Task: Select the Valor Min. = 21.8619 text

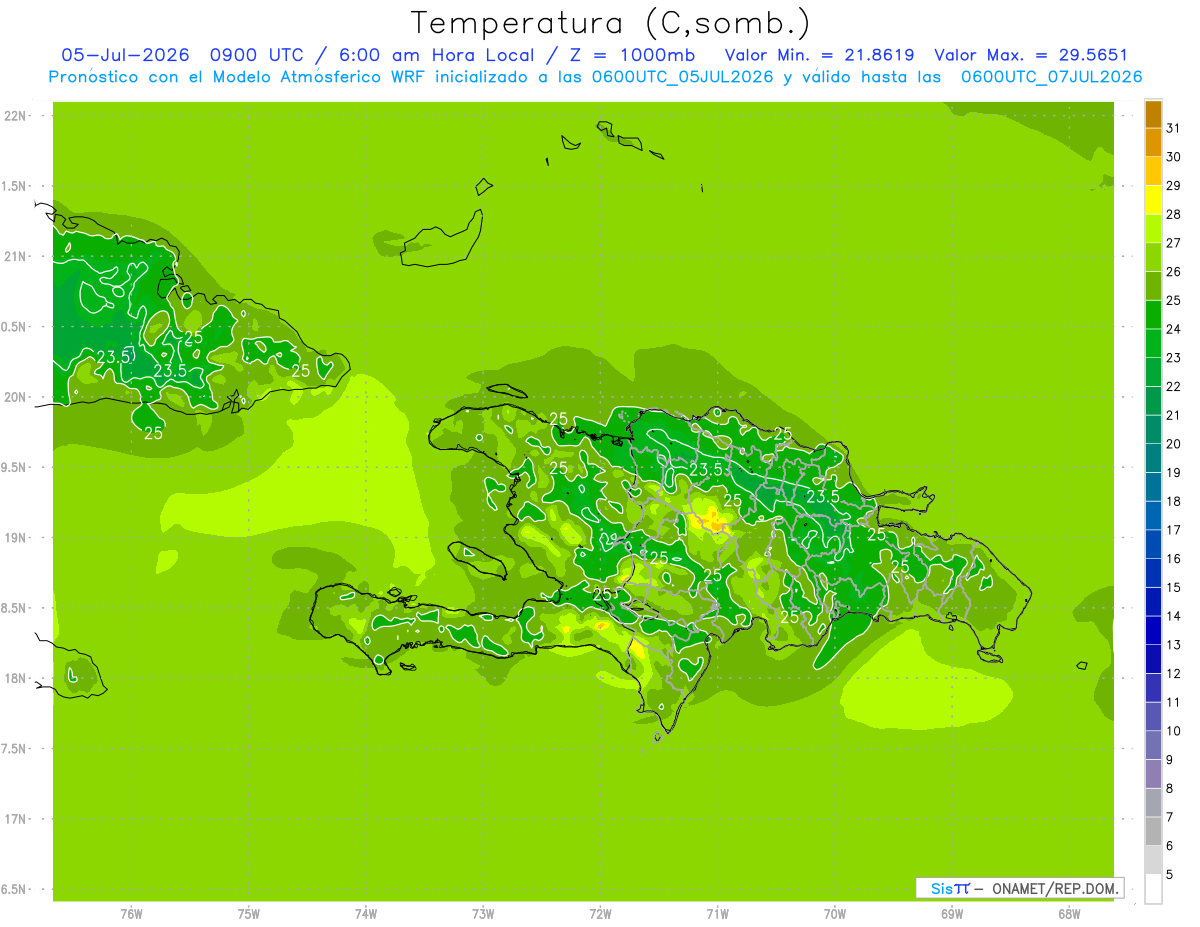Action: click(819, 55)
